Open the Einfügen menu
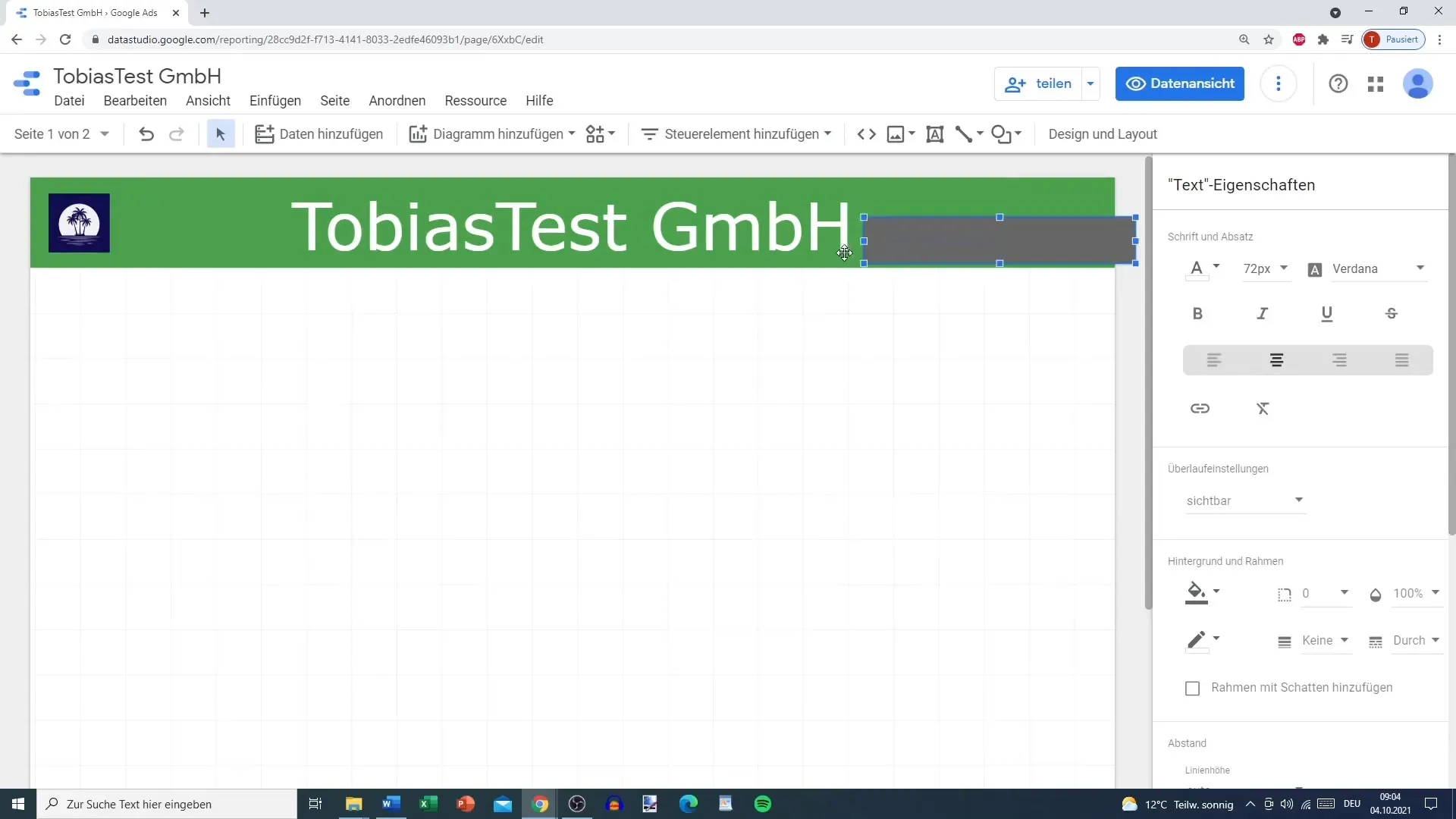The width and height of the screenshot is (1456, 819). point(275,101)
